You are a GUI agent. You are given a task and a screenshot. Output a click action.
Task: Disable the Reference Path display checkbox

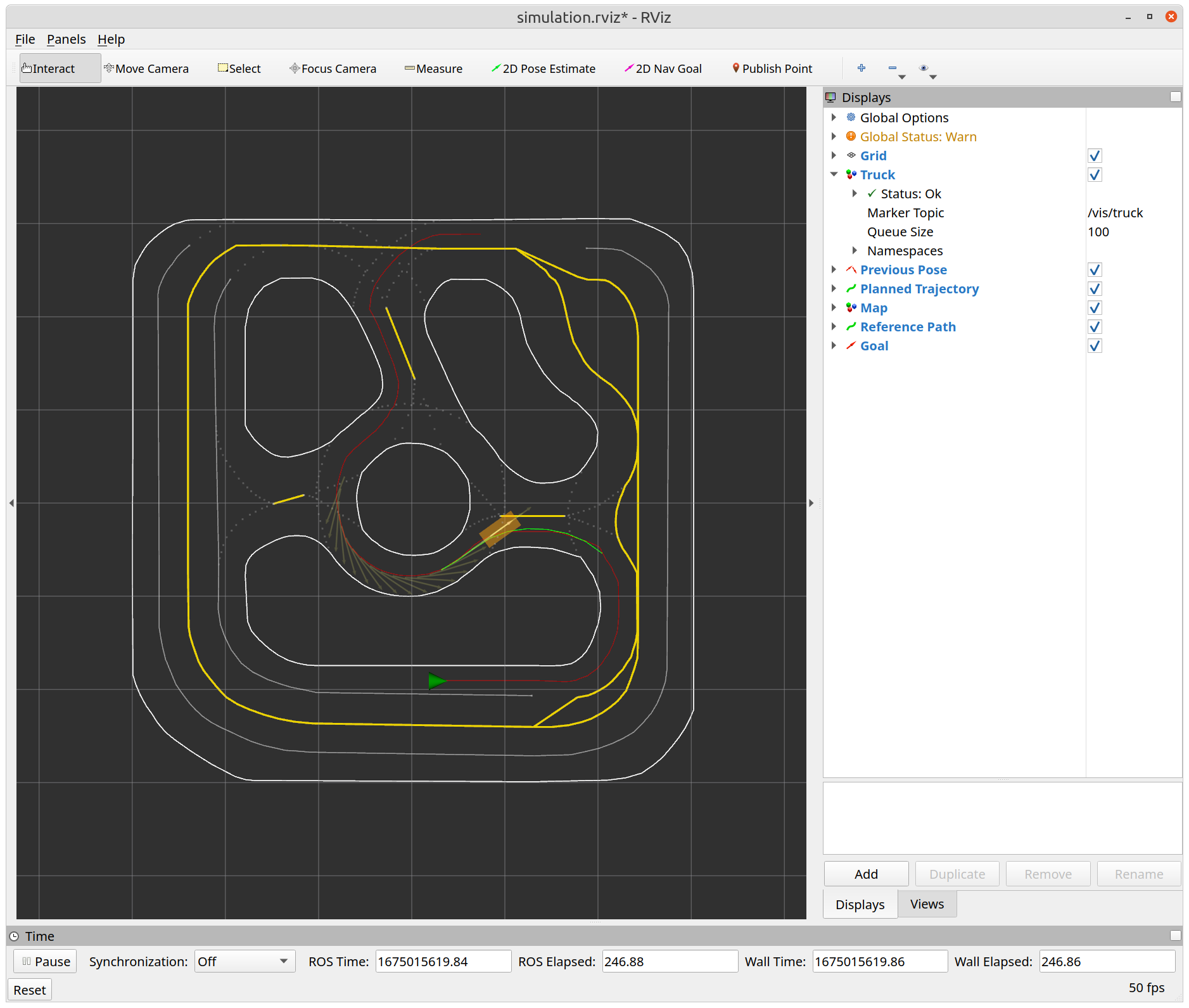tap(1094, 327)
